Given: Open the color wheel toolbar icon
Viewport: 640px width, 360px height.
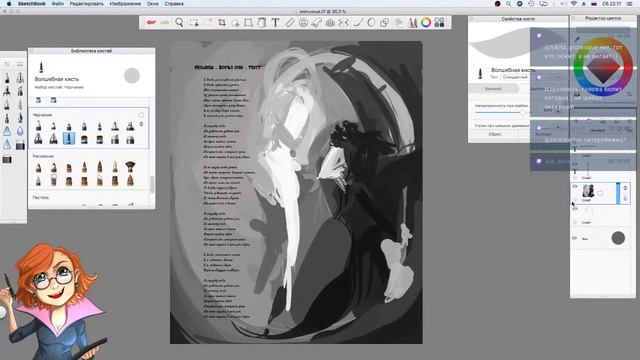Looking at the screenshot, I should tap(426, 23).
